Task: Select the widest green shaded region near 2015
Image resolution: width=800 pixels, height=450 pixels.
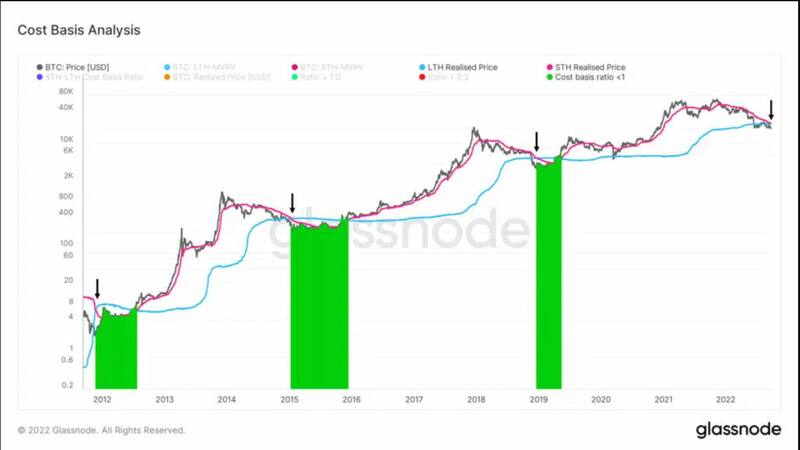Action: [x=319, y=310]
